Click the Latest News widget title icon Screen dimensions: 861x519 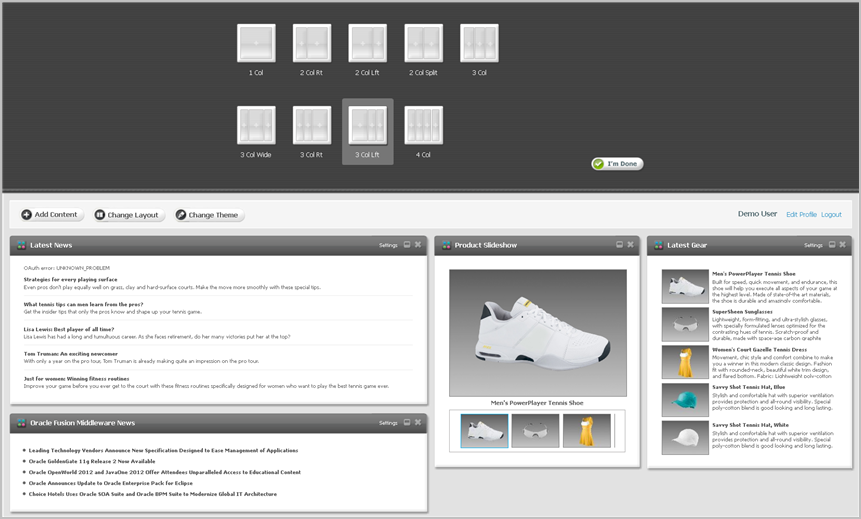(x=21, y=245)
